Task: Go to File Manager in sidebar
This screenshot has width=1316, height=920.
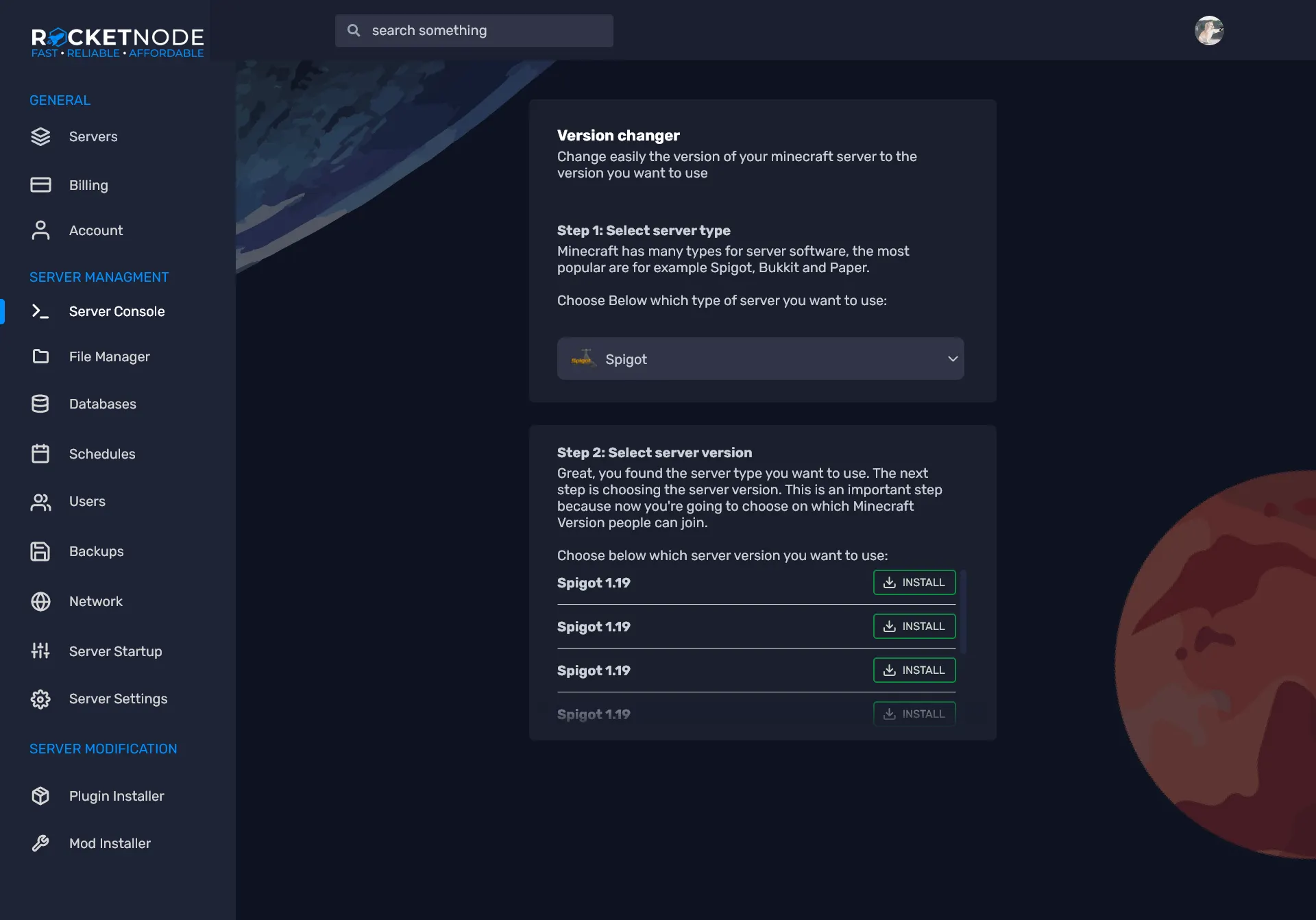Action: pyautogui.click(x=109, y=356)
